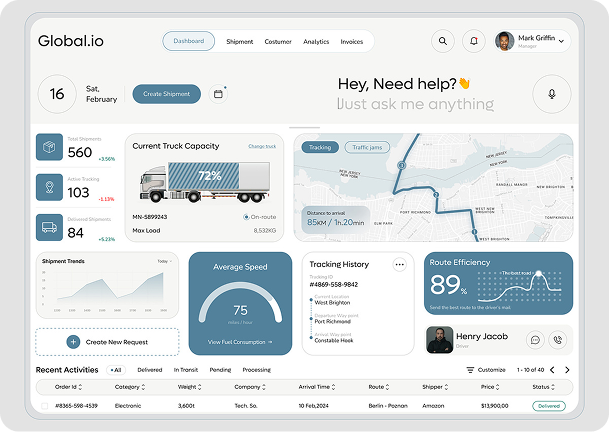This screenshot has width=610, height=432.
Task: Expand the Status column dropdown
Action: click(x=551, y=387)
